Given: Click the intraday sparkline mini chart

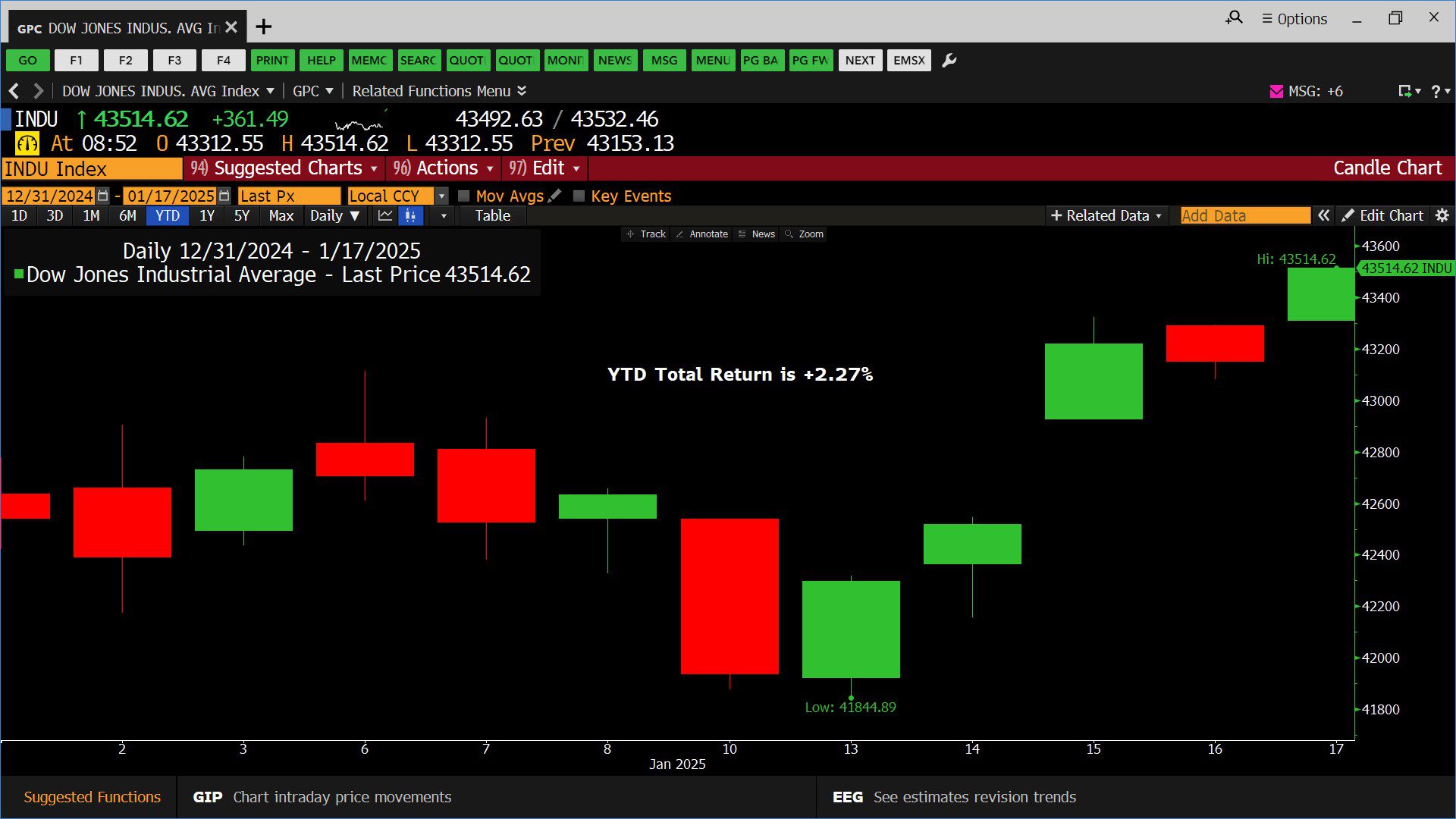Looking at the screenshot, I should 359,121.
